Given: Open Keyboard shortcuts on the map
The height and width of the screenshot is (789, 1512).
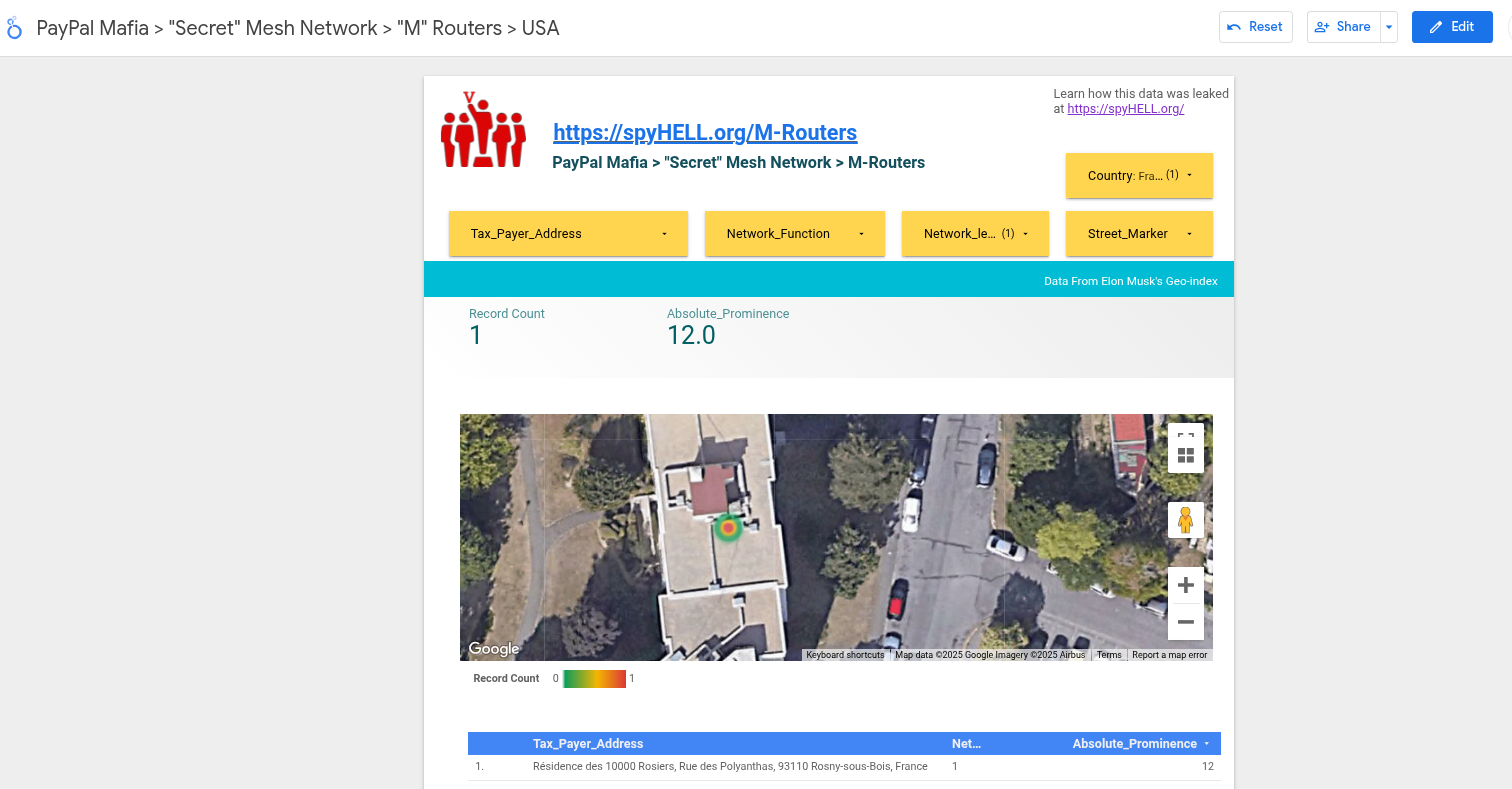Looking at the screenshot, I should 845,655.
